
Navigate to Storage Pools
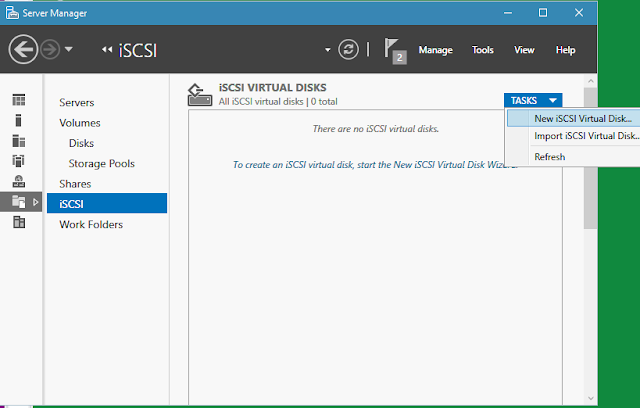(101, 163)
